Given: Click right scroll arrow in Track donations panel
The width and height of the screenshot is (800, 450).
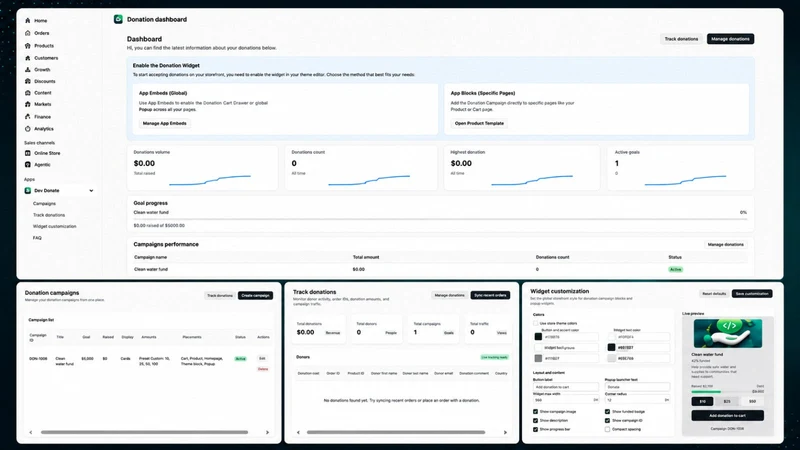Looking at the screenshot, I should click(505, 432).
